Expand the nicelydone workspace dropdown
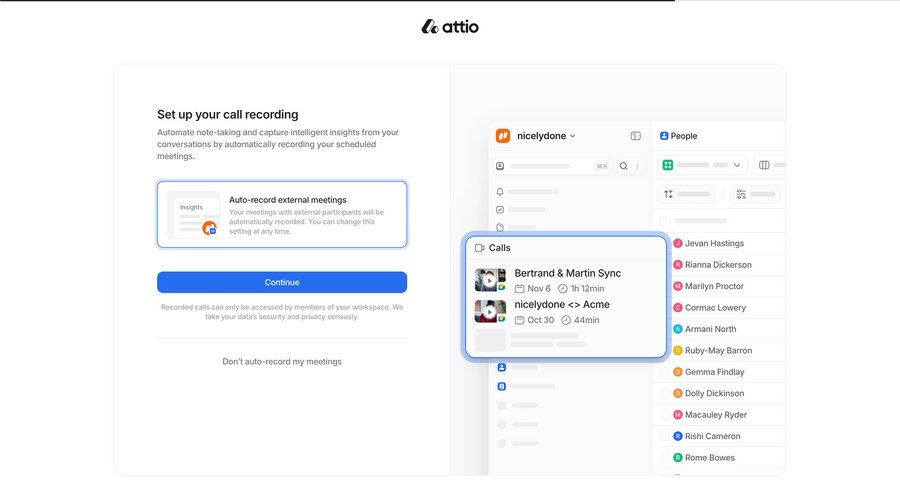Image resolution: width=900 pixels, height=484 pixels. click(x=573, y=136)
